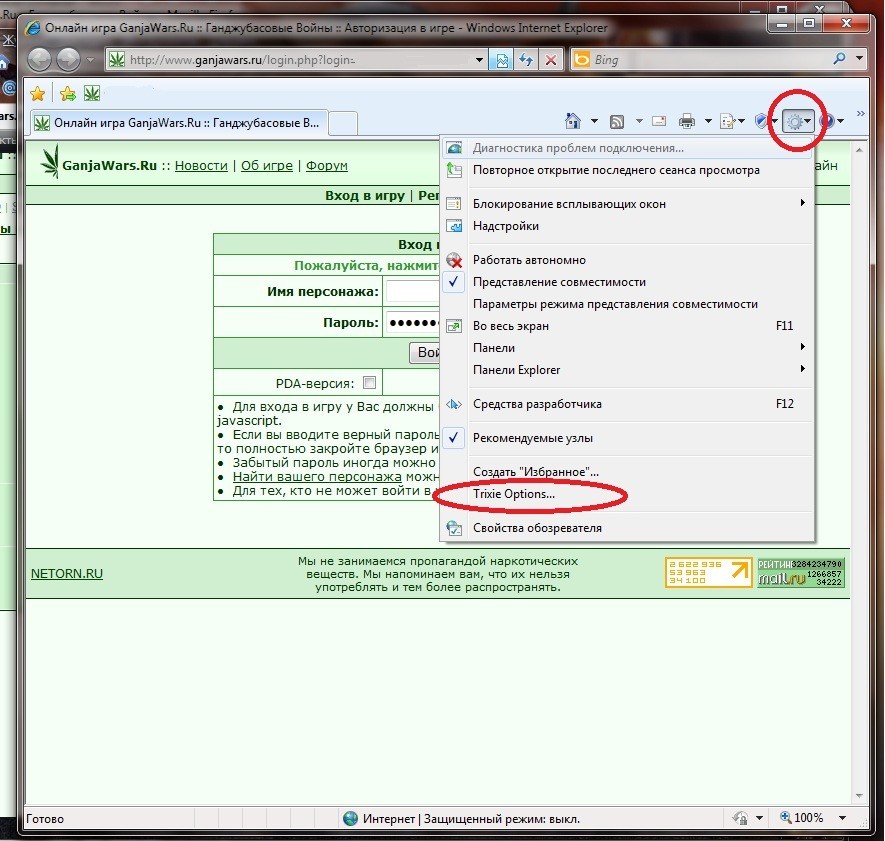Screen dimensions: 885x841
Task: Click the Forward navigation arrow
Action: pyautogui.click(x=68, y=60)
